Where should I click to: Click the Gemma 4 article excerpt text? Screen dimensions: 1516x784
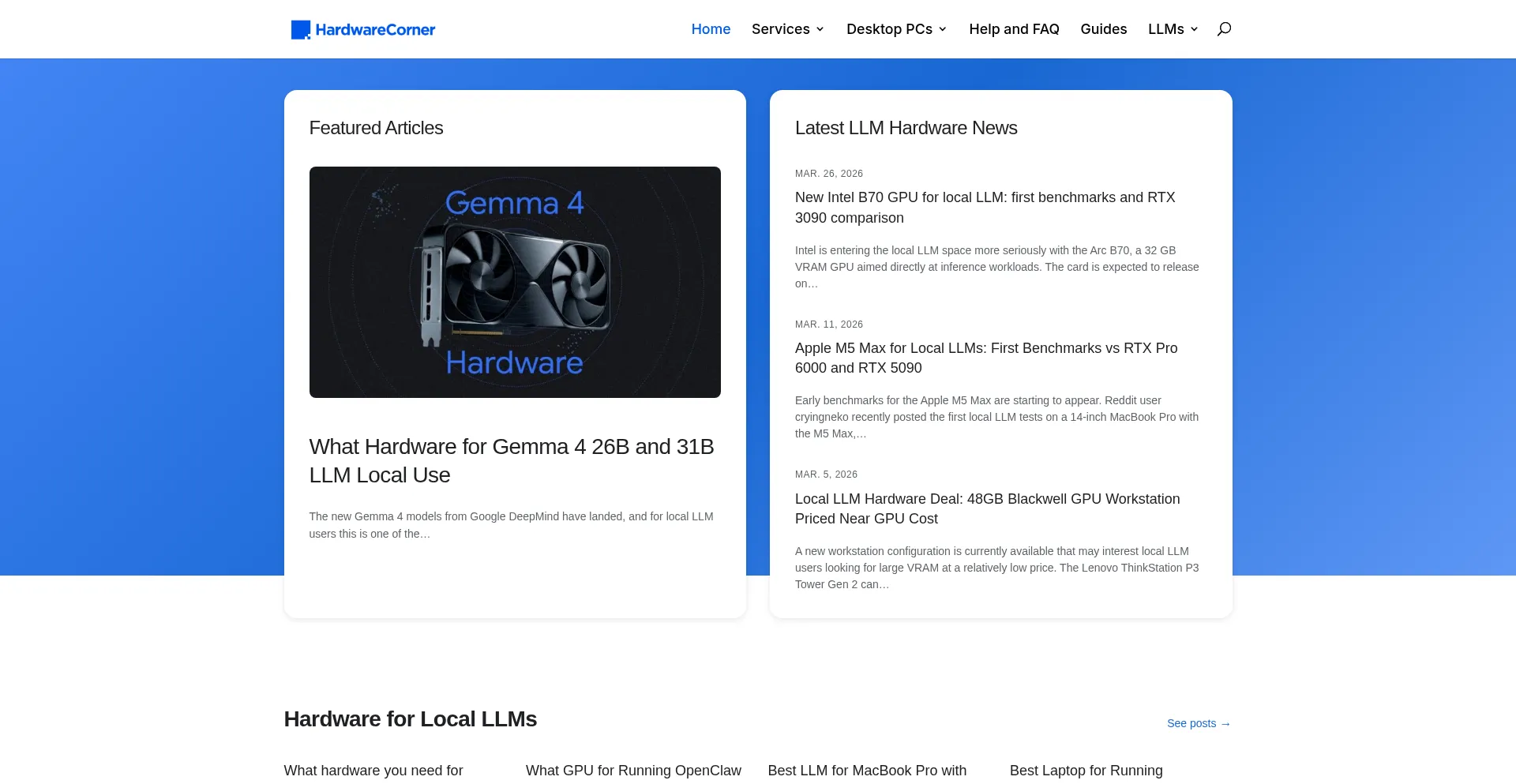click(511, 525)
